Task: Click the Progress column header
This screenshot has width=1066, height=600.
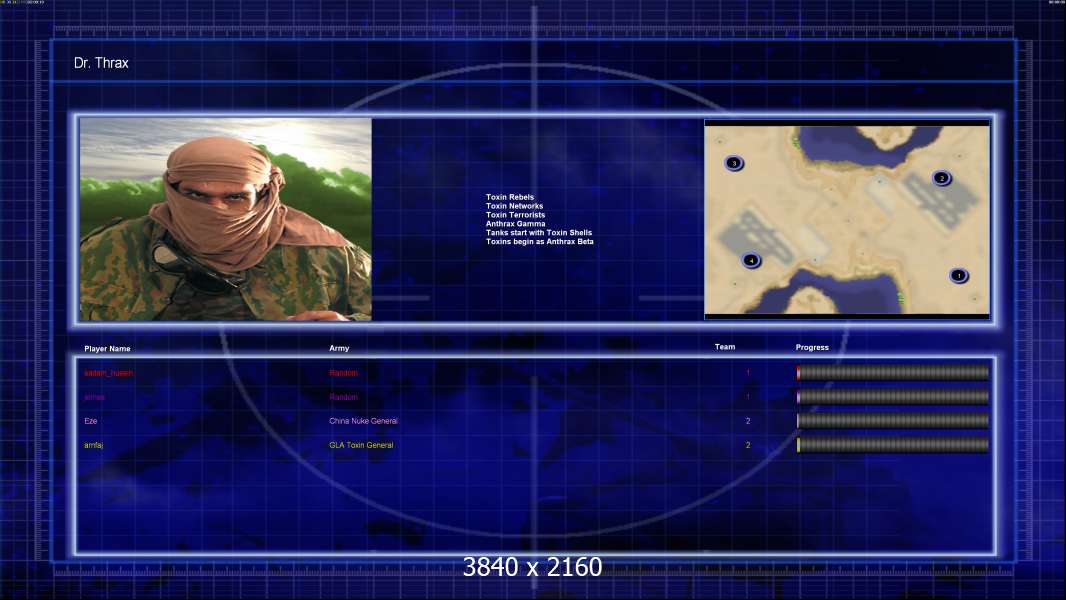Action: [812, 347]
